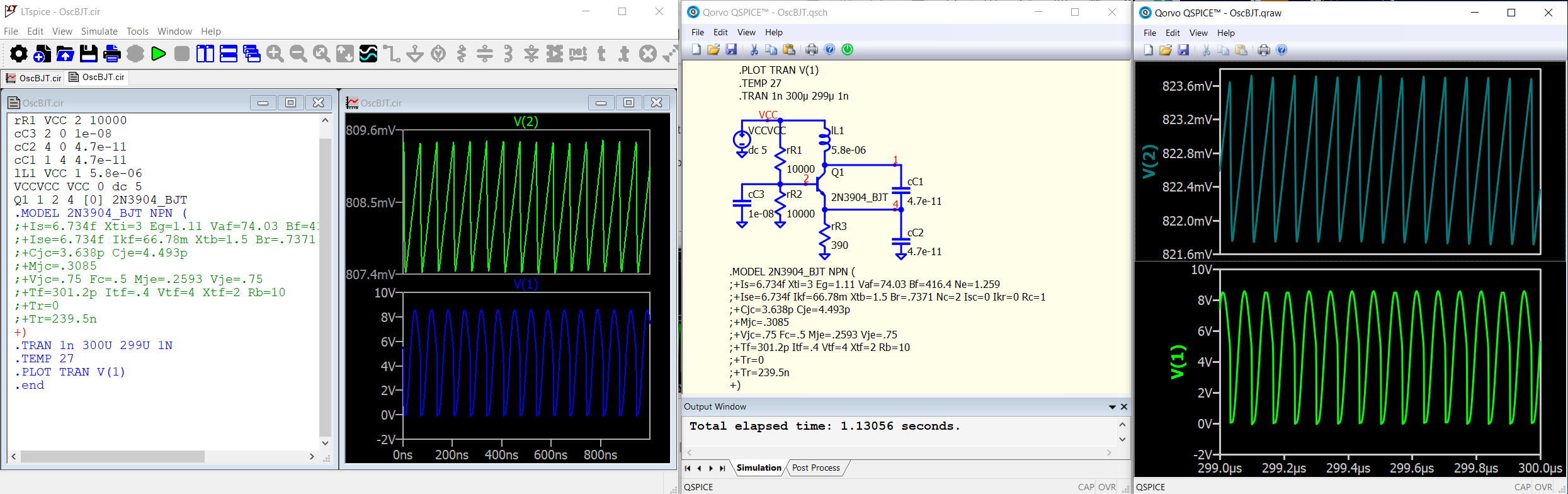Open LTspice control panel gear icon

19,54
